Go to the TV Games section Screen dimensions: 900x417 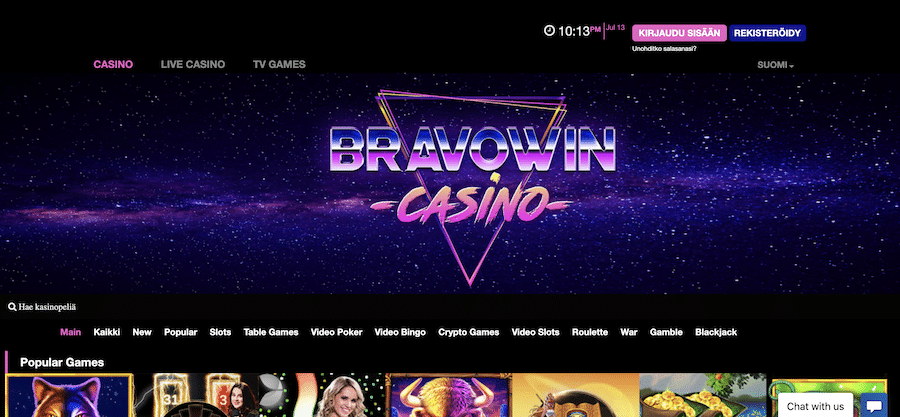[279, 64]
